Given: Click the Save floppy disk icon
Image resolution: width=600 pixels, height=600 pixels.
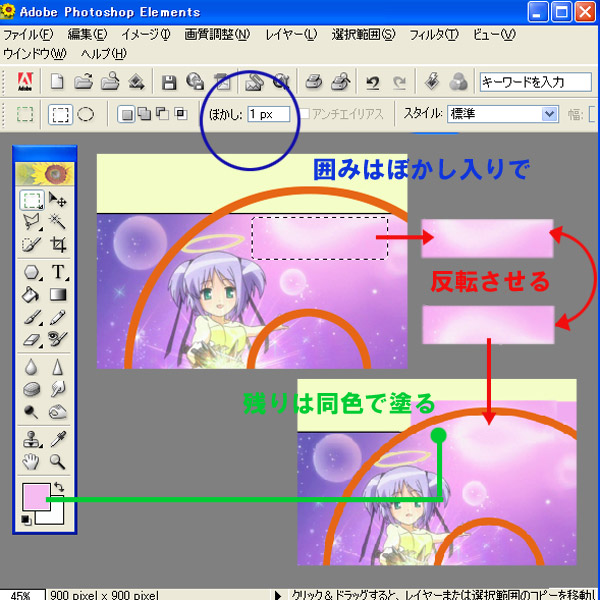Looking at the screenshot, I should pyautogui.click(x=169, y=82).
